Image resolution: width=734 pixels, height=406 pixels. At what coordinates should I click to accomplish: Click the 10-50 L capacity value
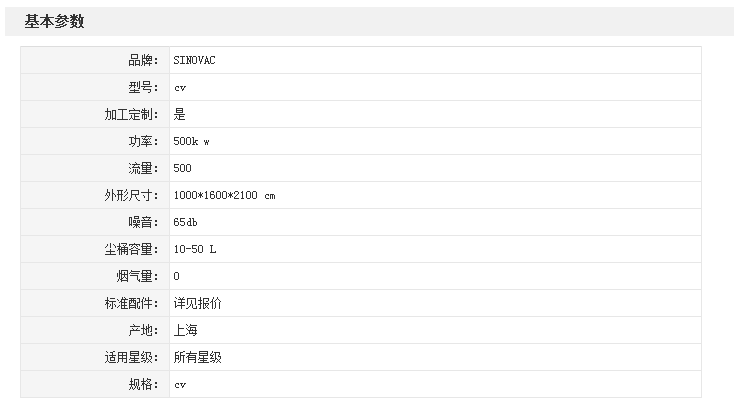(x=194, y=249)
